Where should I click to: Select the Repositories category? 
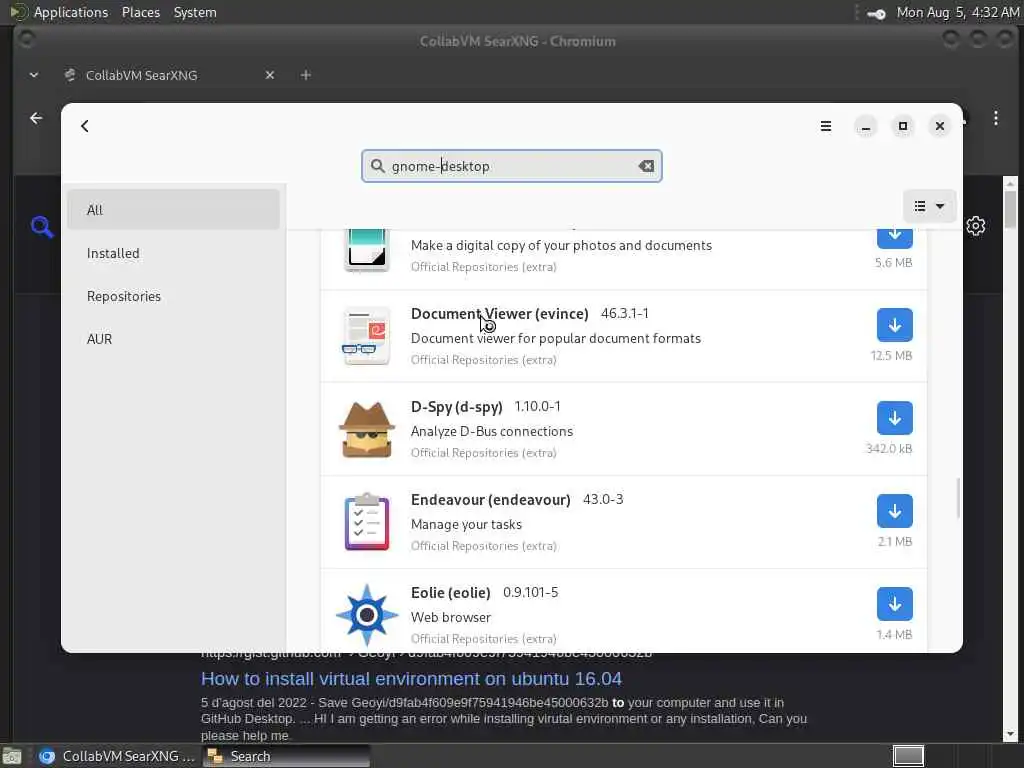(173, 296)
